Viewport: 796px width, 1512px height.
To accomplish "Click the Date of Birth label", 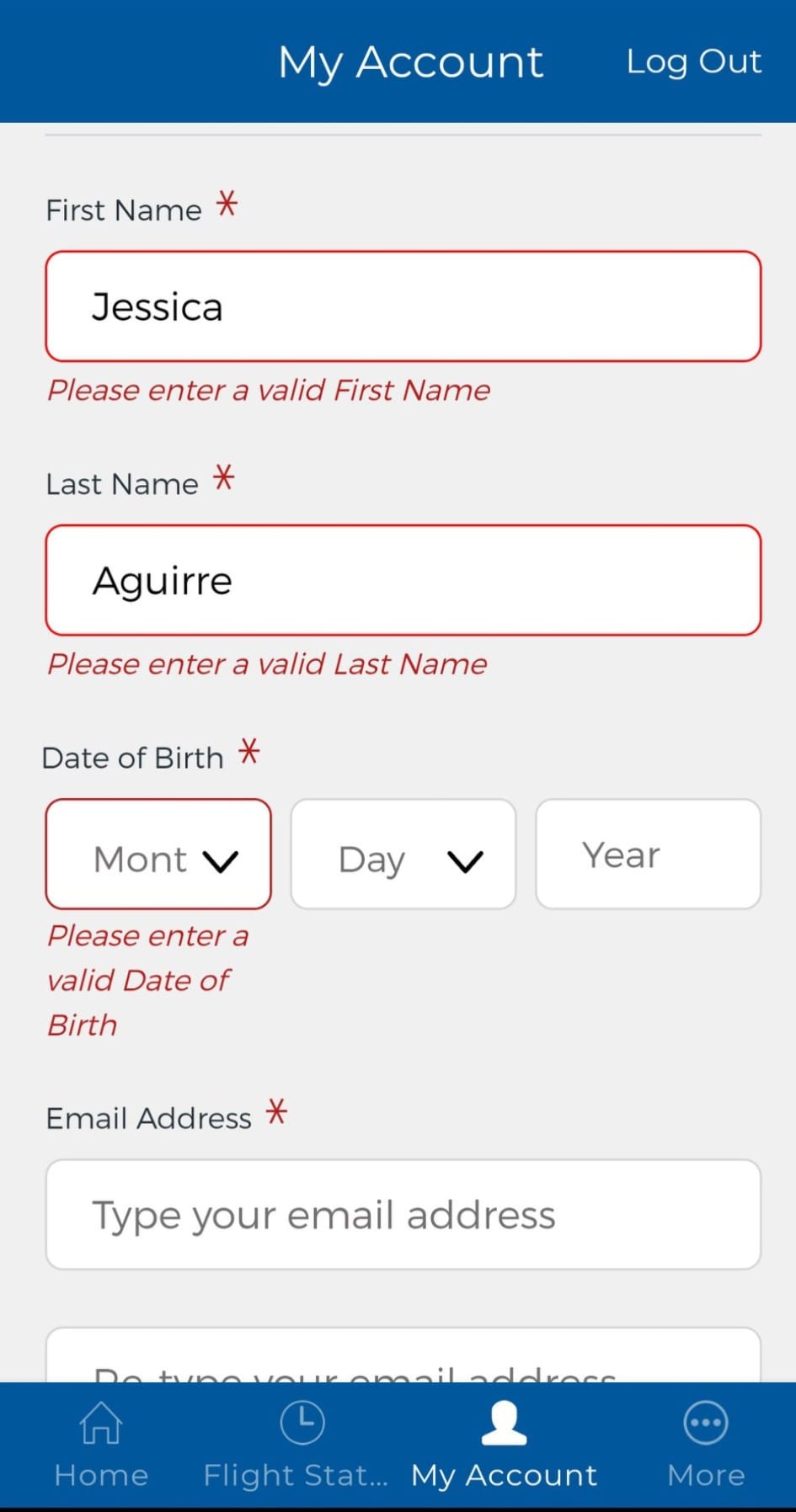I will coord(133,758).
